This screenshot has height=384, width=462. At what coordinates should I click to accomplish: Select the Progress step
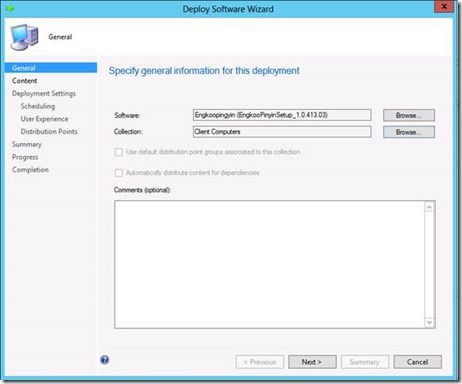point(25,157)
